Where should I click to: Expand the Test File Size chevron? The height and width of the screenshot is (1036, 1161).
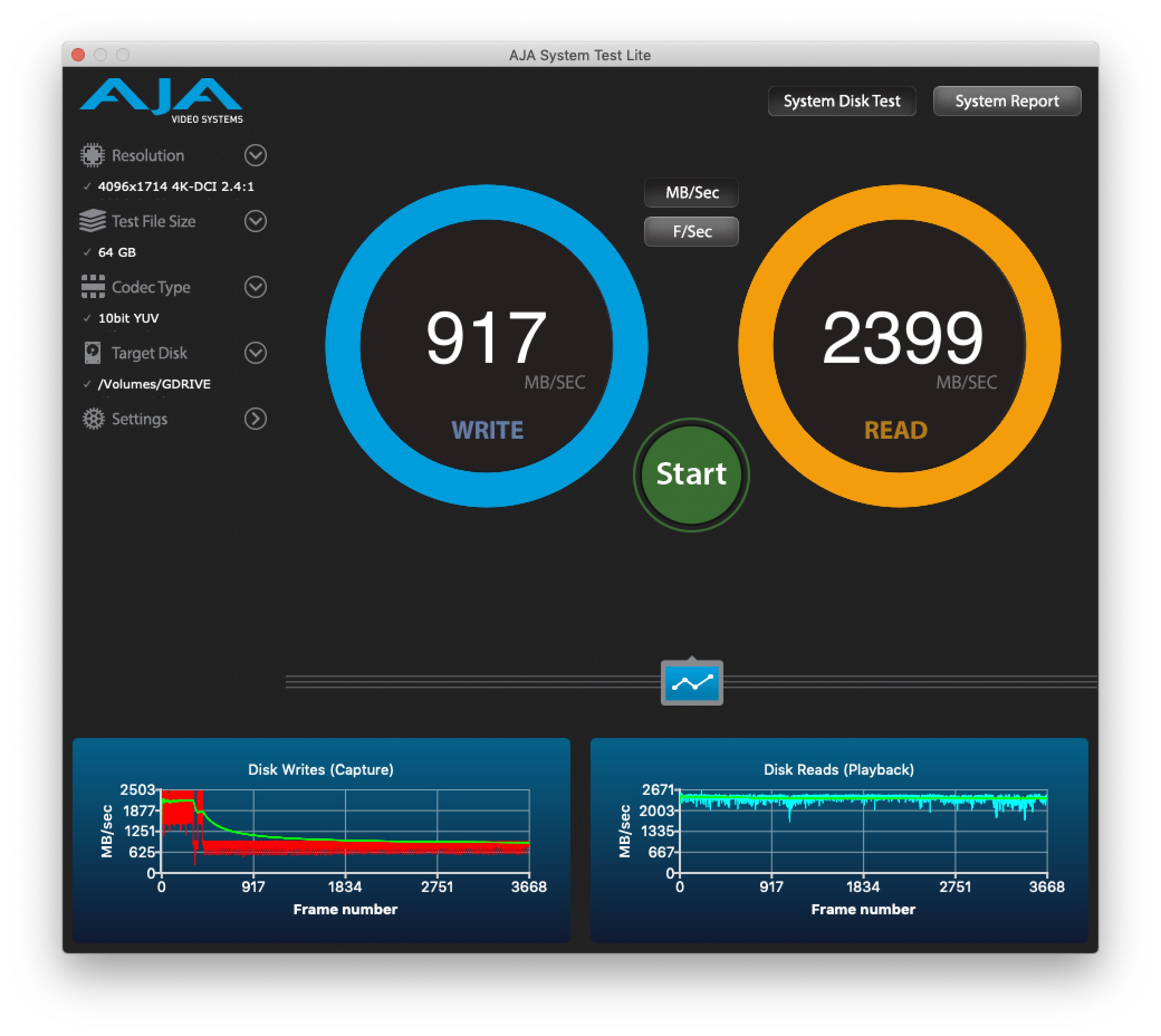[x=256, y=221]
